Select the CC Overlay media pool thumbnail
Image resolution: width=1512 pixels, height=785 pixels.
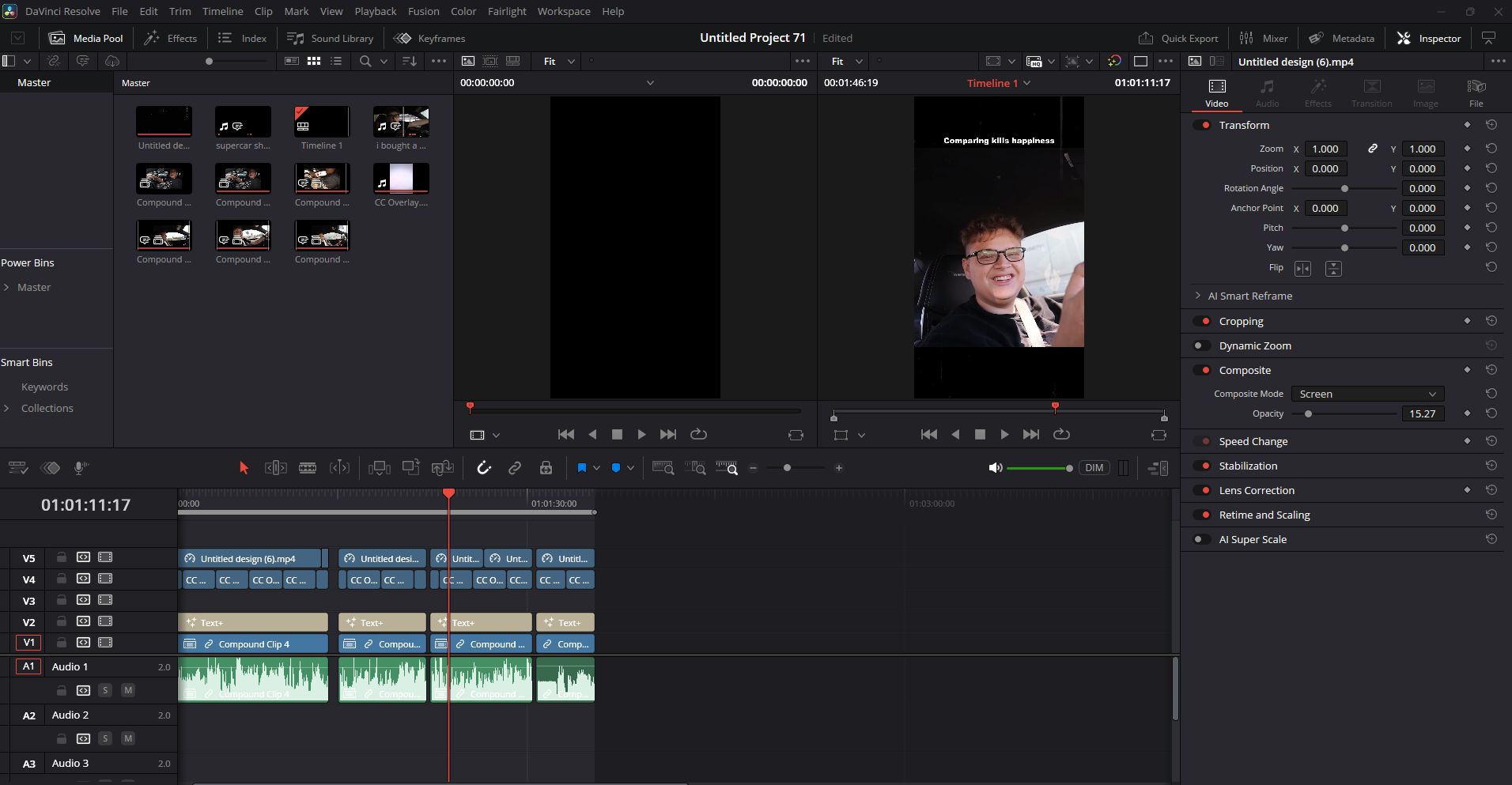pyautogui.click(x=401, y=178)
